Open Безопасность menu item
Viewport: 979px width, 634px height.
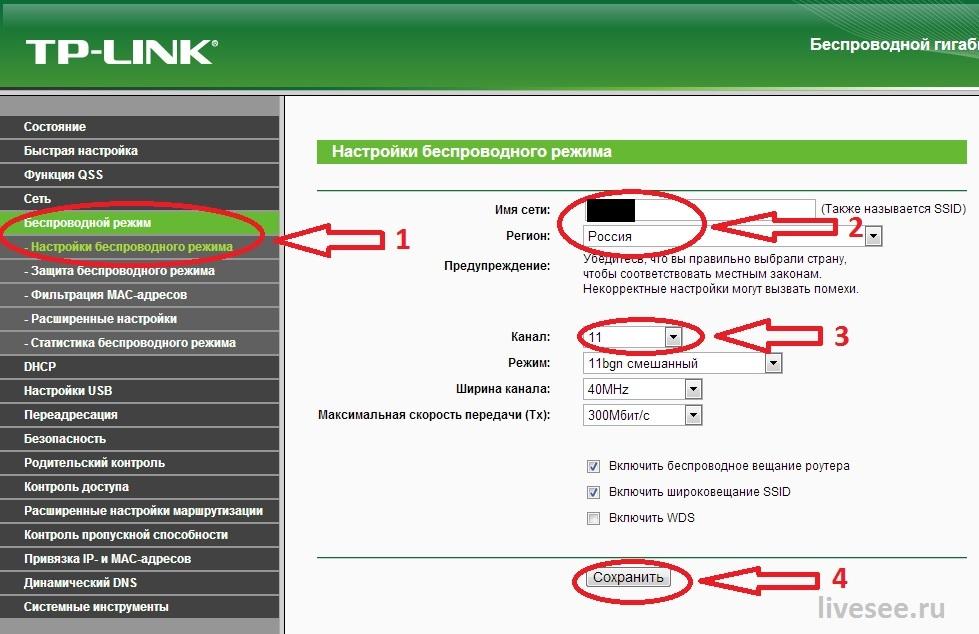point(139,439)
